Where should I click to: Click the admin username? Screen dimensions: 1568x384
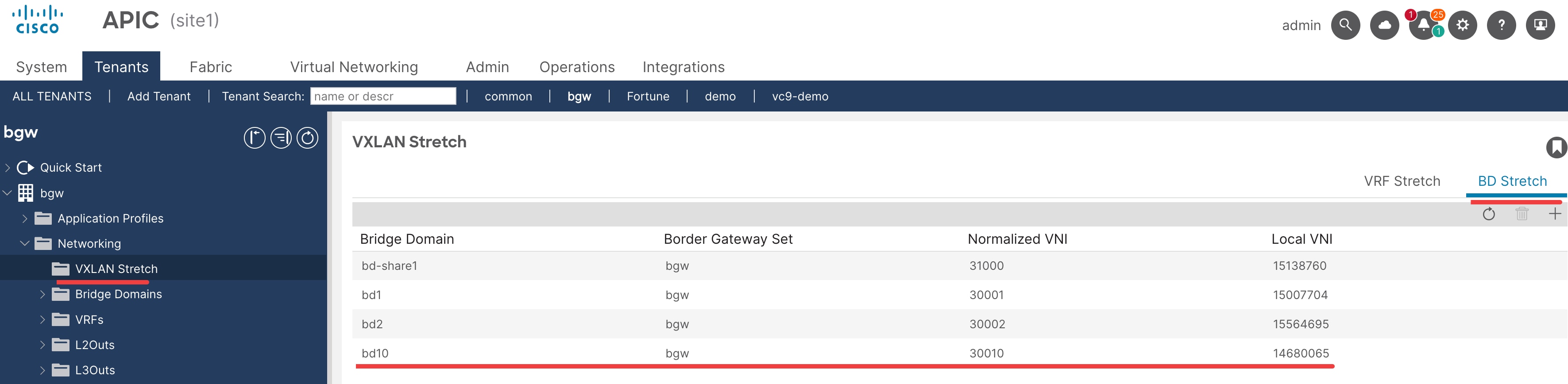1301,25
